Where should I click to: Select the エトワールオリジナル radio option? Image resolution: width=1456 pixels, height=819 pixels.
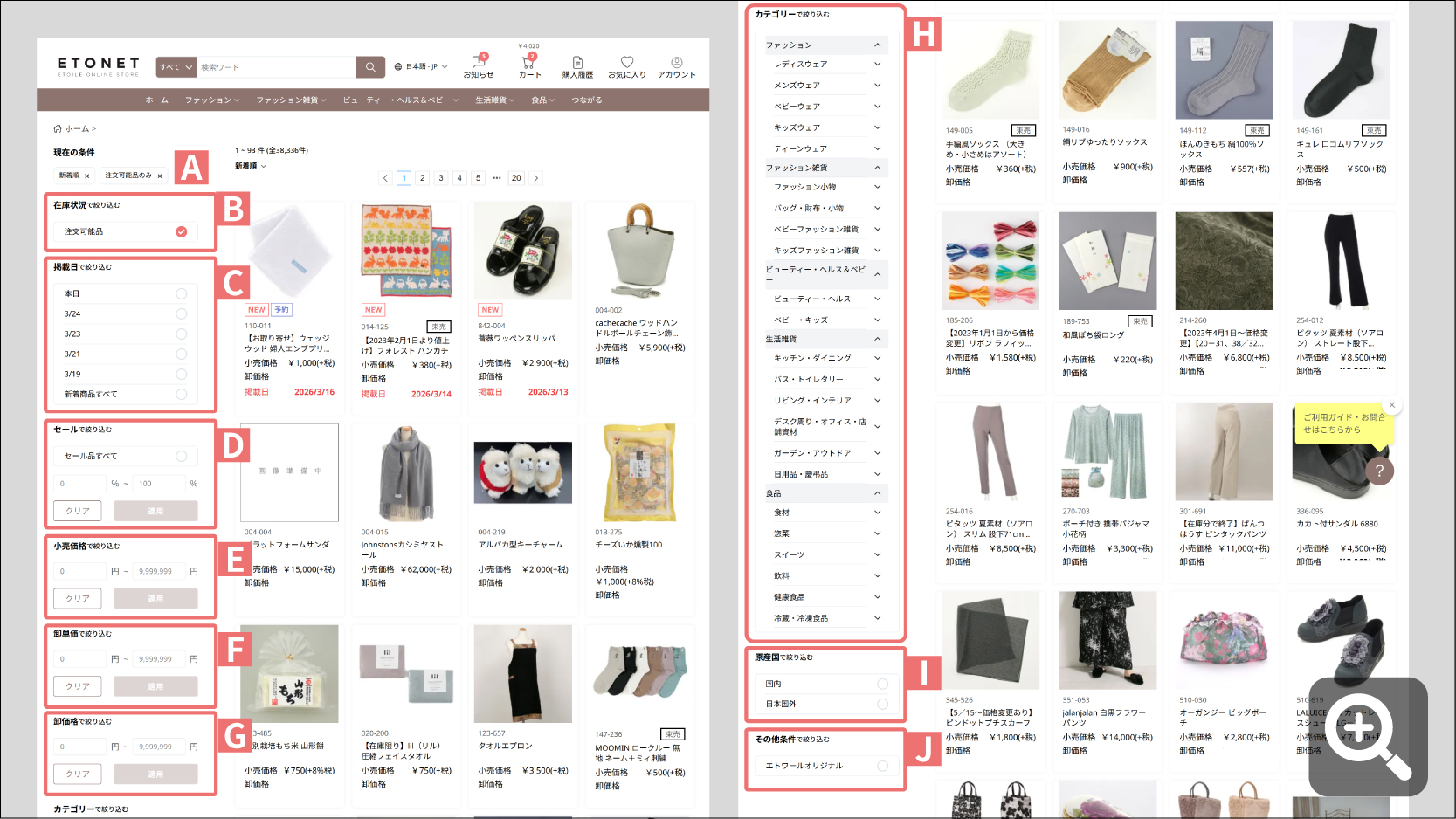click(883, 766)
